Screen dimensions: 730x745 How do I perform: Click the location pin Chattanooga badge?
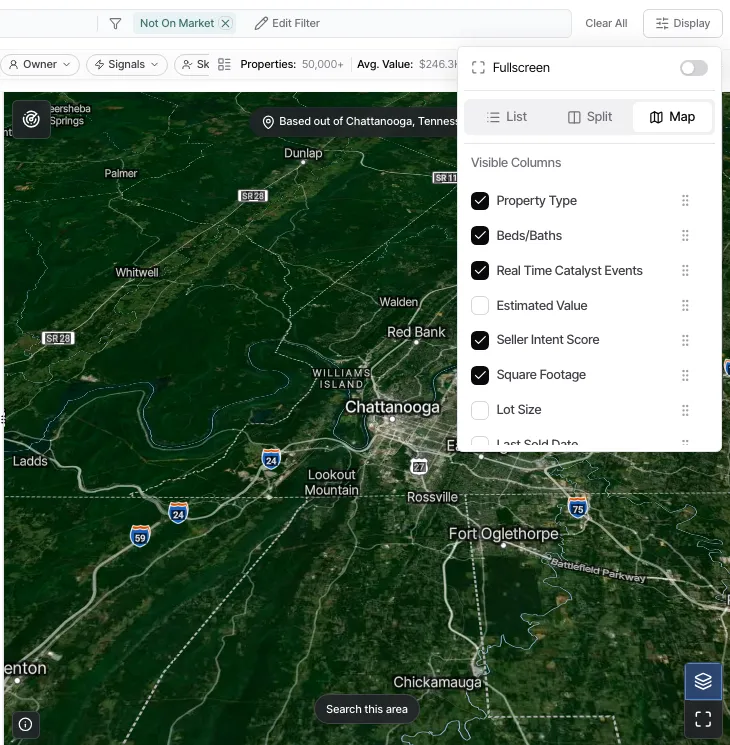(354, 122)
